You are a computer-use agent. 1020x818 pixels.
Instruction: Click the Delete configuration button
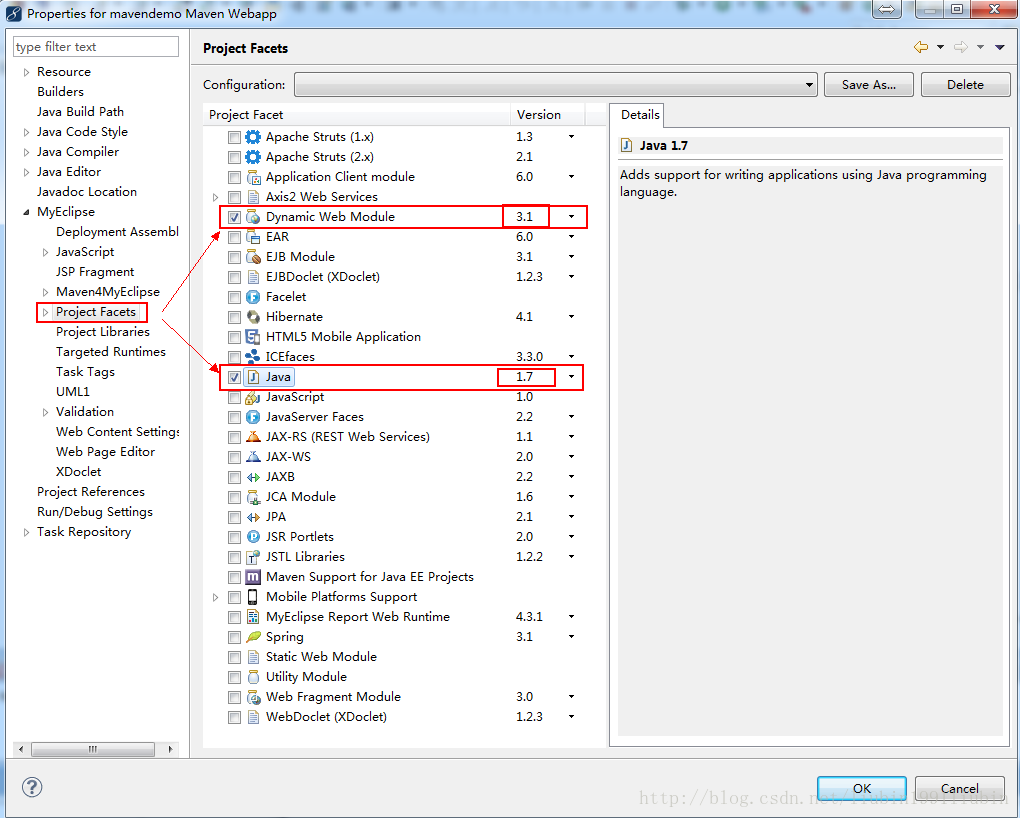click(x=965, y=85)
